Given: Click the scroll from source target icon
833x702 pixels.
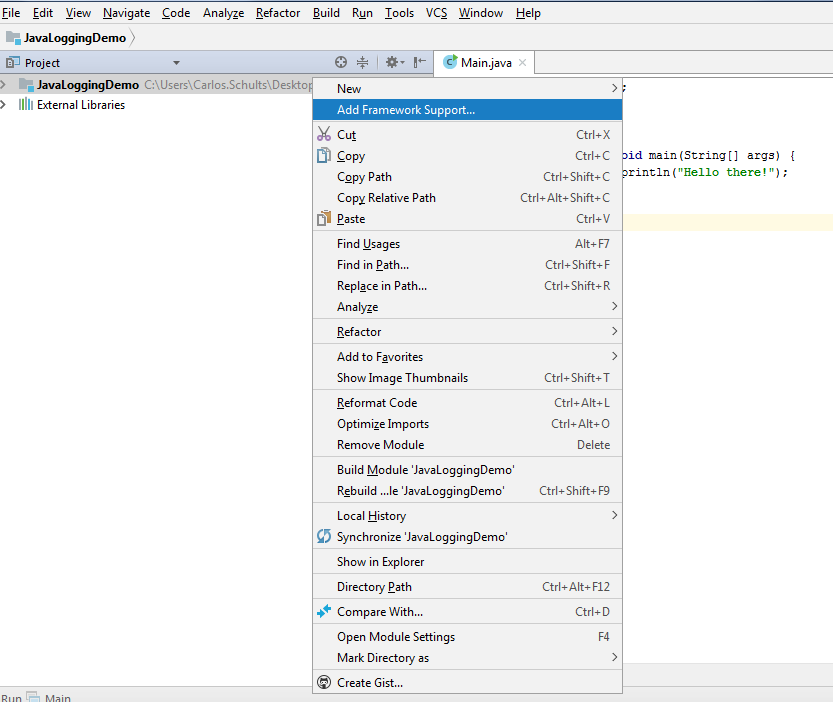Looking at the screenshot, I should click(341, 62).
